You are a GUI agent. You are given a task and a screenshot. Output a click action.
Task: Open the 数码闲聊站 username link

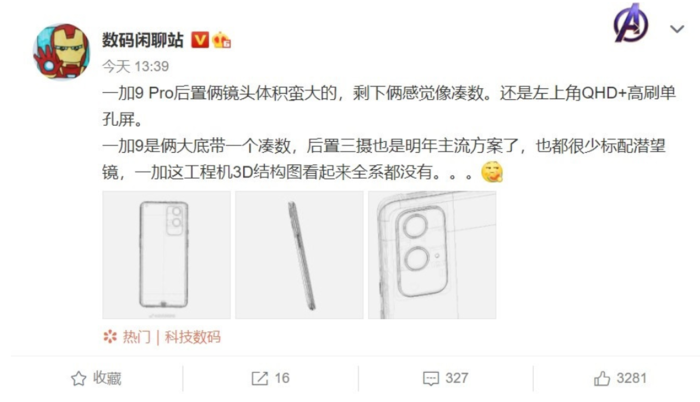pos(143,40)
